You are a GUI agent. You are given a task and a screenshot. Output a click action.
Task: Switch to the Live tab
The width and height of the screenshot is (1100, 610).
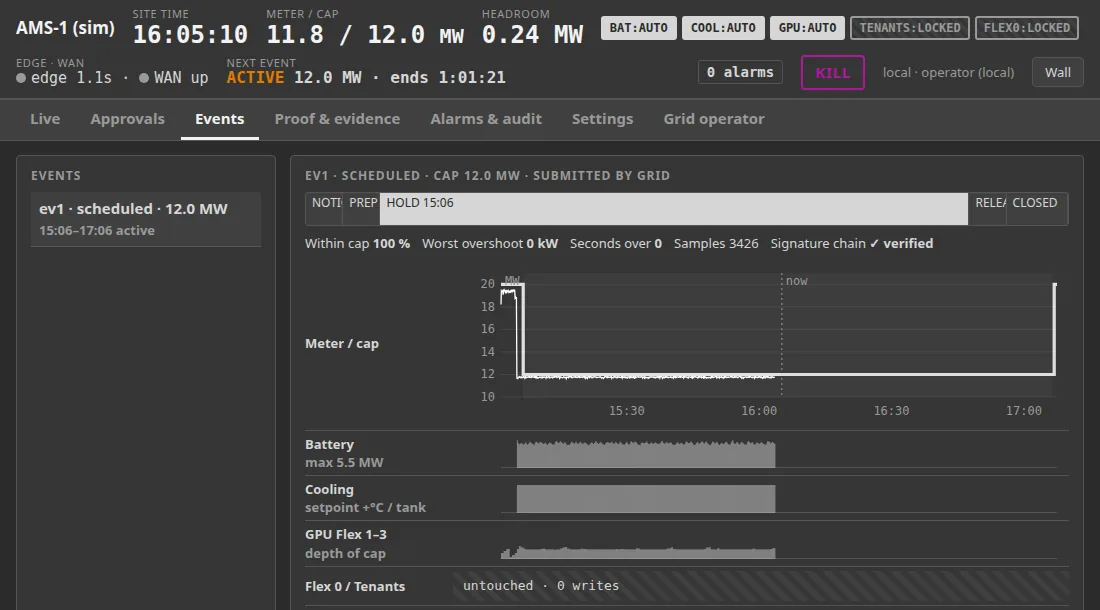point(45,119)
